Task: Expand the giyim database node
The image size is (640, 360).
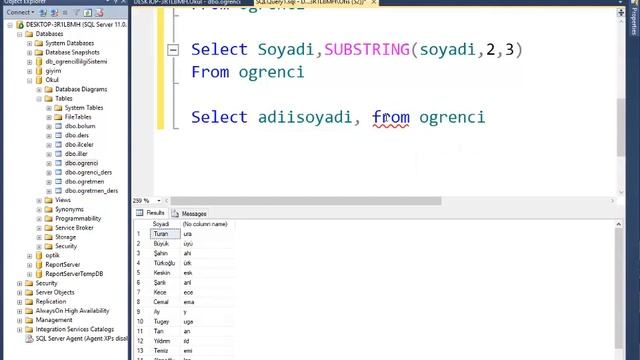Action: pos(29,71)
